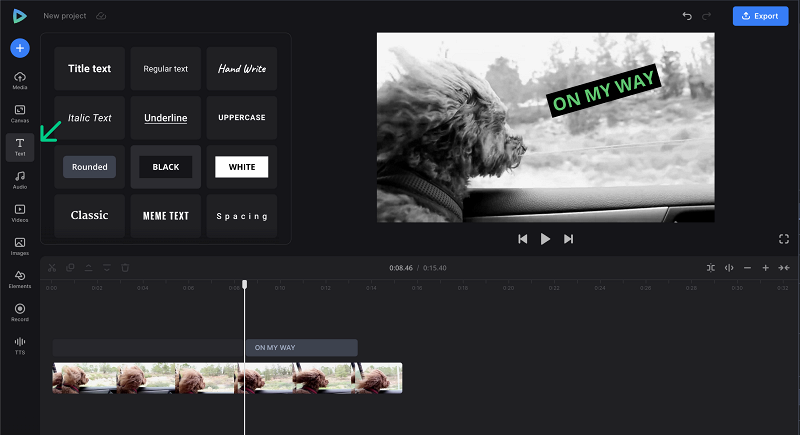This screenshot has height=435, width=800.
Task: Fit the timeline to screen
Action: 784,268
